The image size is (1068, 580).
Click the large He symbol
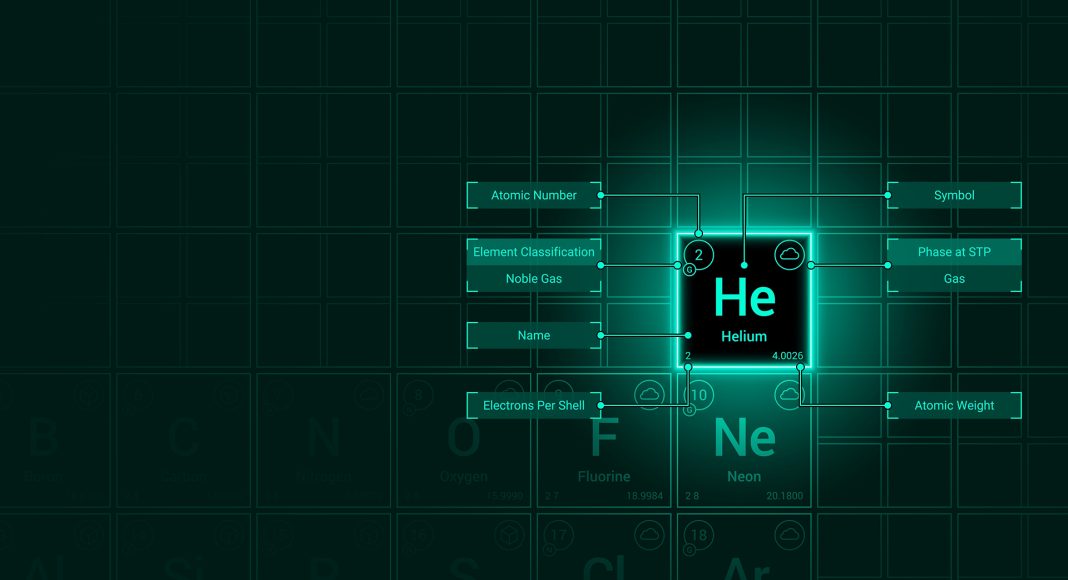coord(744,298)
